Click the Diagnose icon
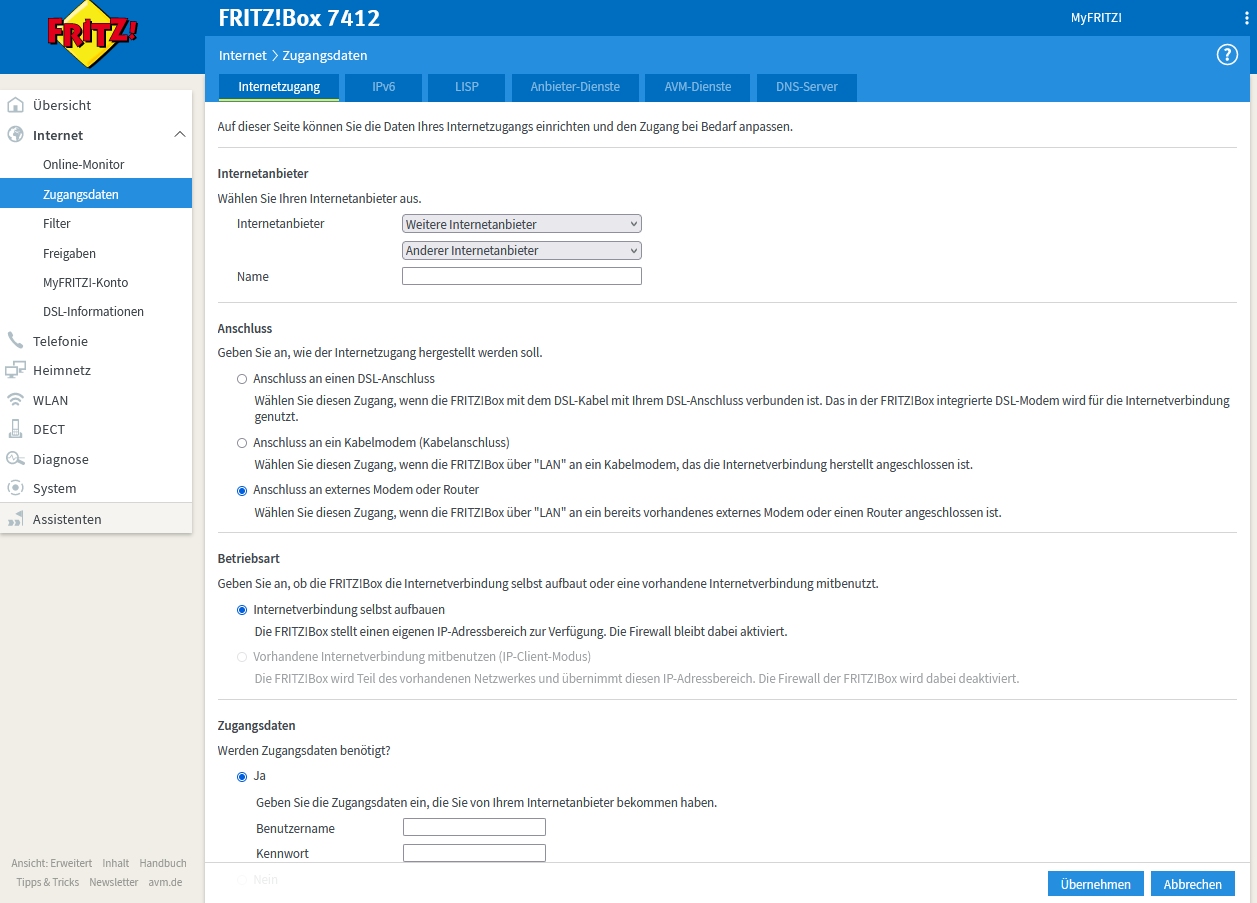 15,459
